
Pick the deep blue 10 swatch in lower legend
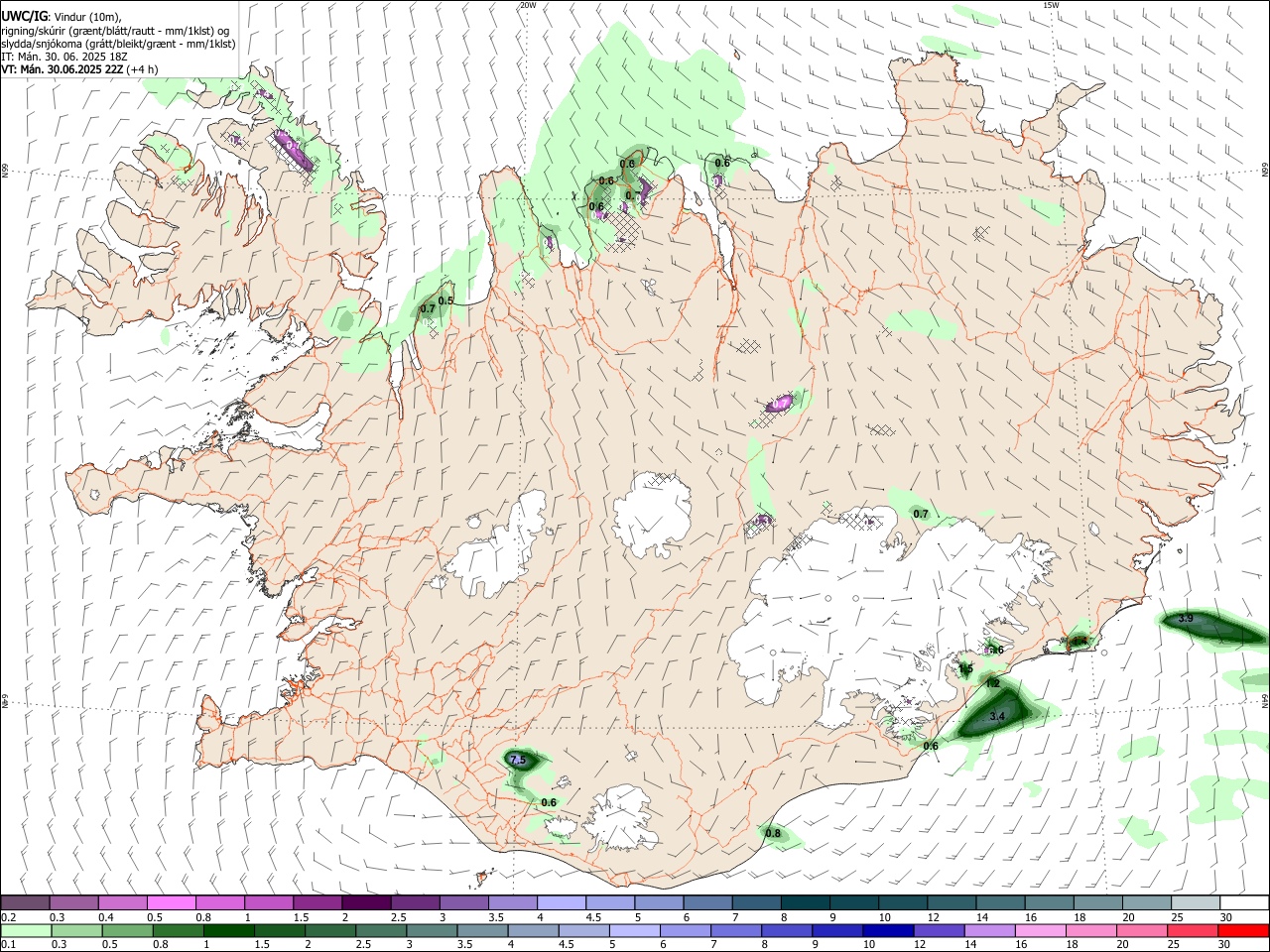(x=887, y=931)
